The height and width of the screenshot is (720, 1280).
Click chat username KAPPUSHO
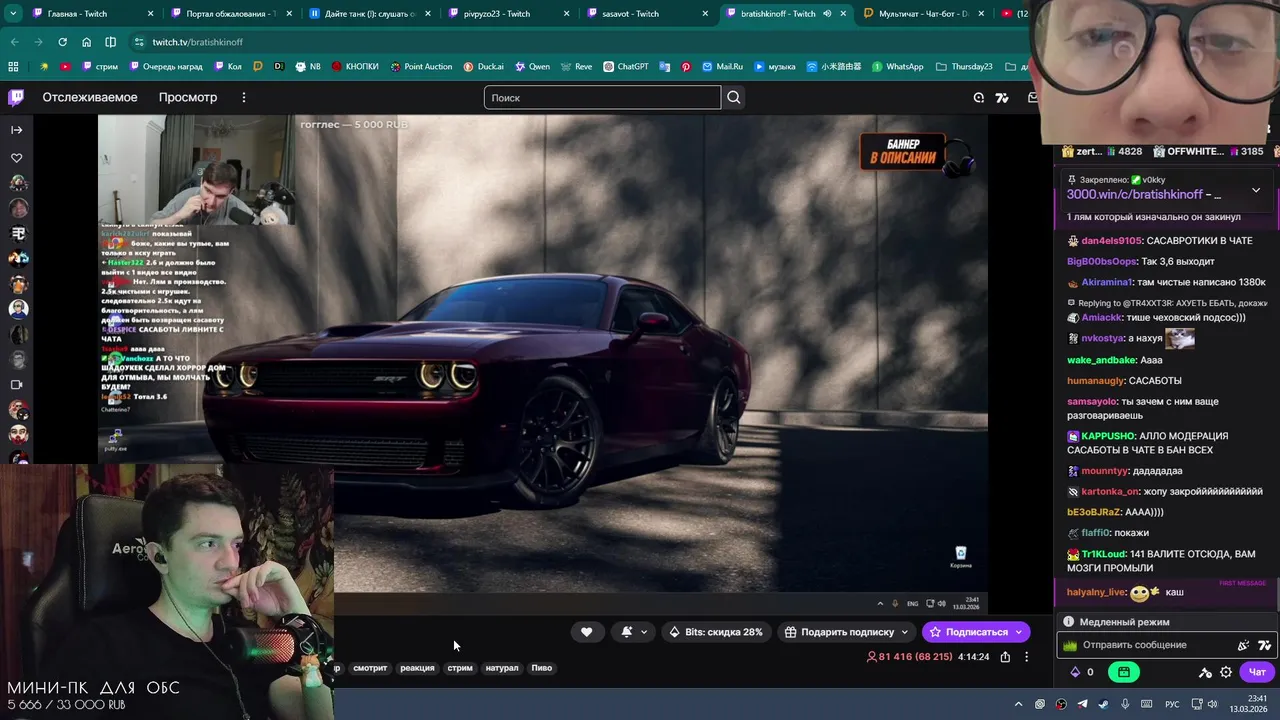[1108, 436]
